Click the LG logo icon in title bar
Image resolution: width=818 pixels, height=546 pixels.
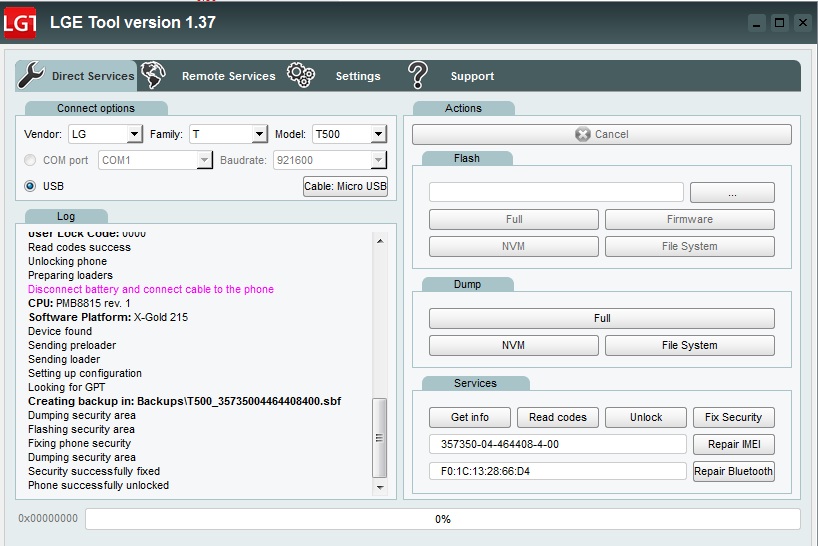coord(19,22)
